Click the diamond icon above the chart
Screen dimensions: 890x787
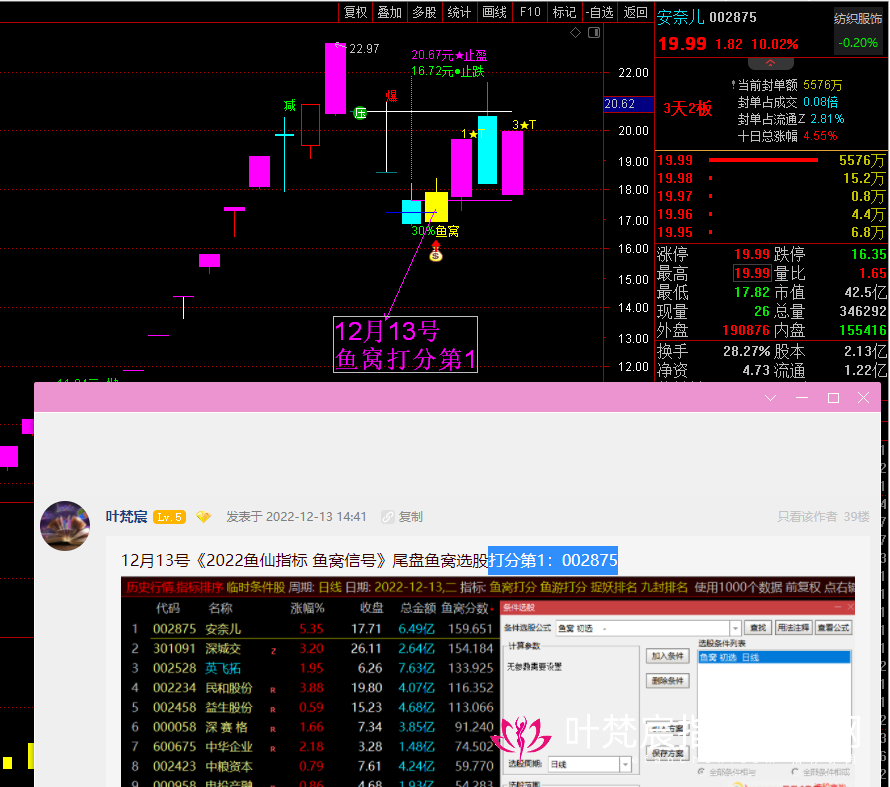(576, 32)
